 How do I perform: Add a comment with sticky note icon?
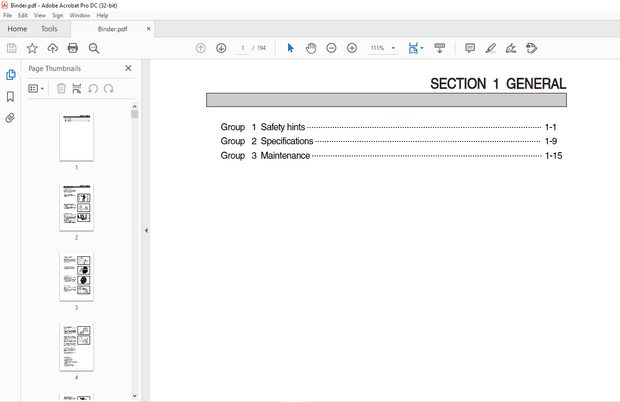pos(470,48)
